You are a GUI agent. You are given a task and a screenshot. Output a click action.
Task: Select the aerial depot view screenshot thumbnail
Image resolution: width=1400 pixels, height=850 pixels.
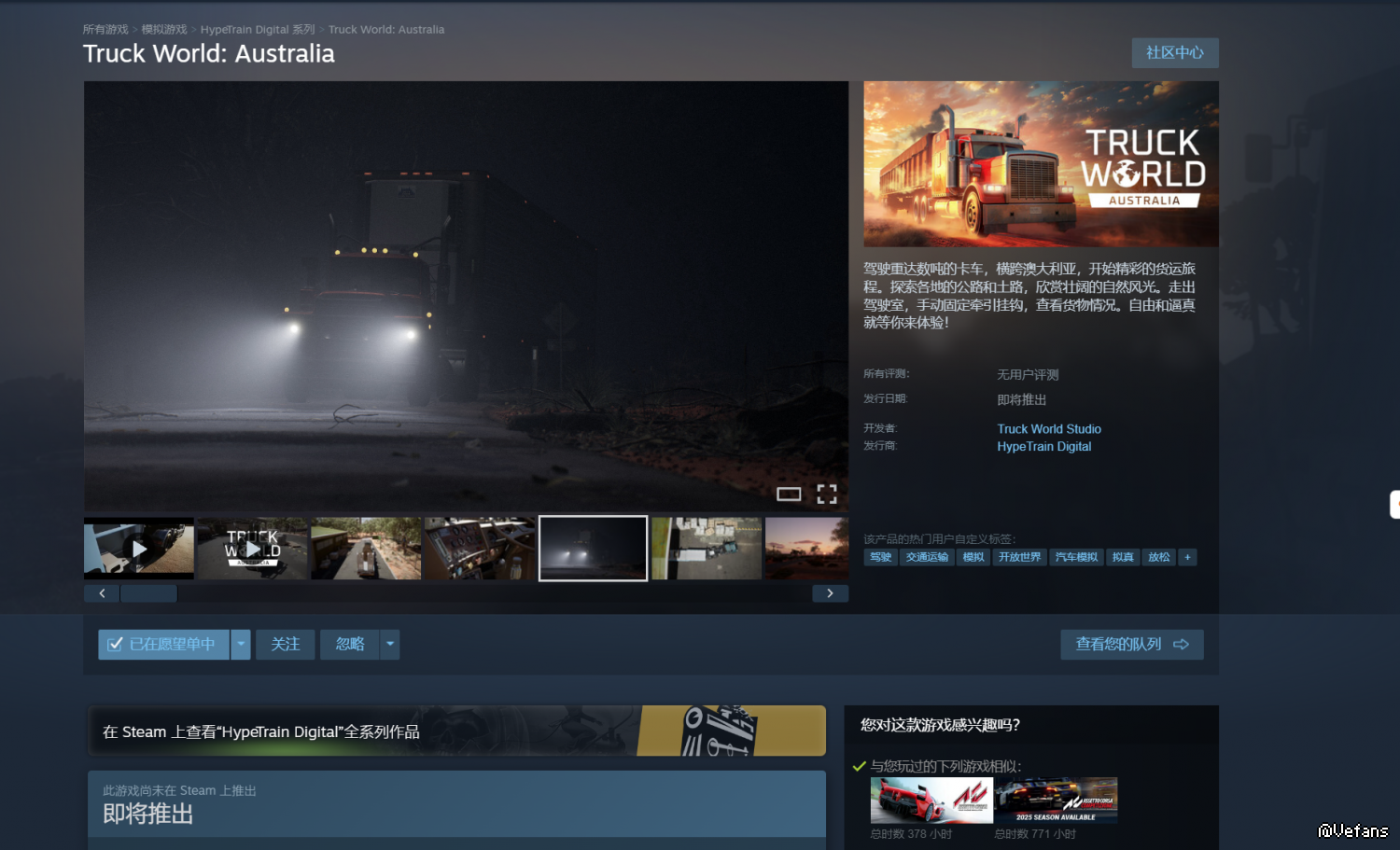click(707, 549)
